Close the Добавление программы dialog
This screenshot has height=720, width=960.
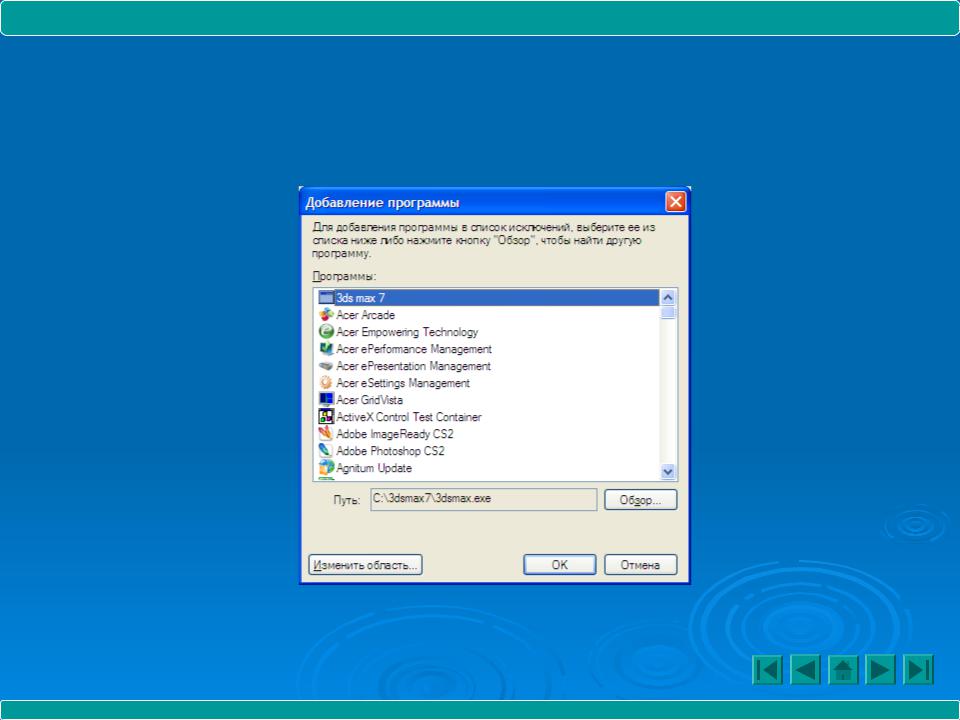[x=675, y=201]
